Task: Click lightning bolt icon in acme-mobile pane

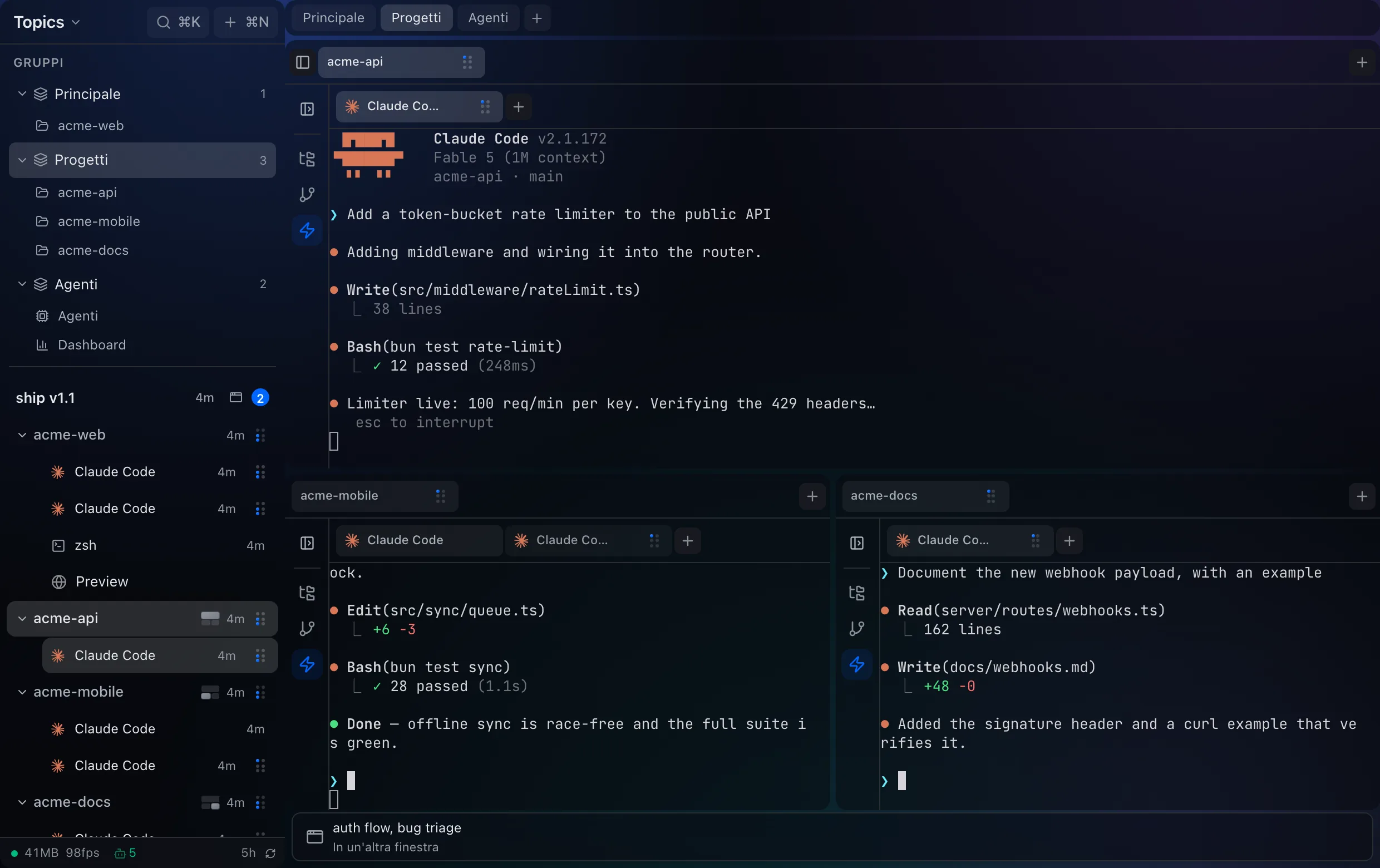Action: click(x=307, y=664)
